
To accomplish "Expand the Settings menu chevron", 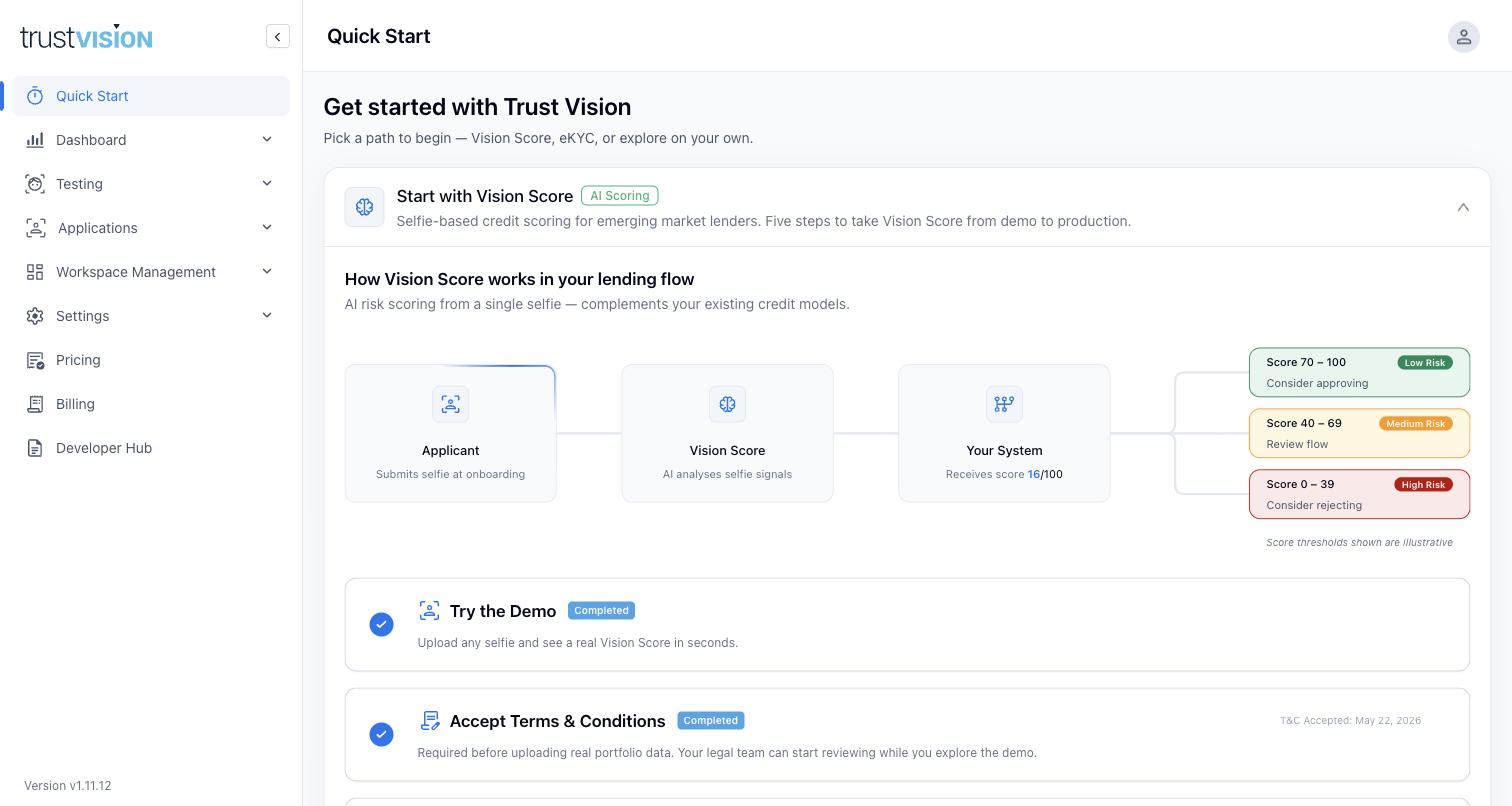I will click(x=267, y=316).
